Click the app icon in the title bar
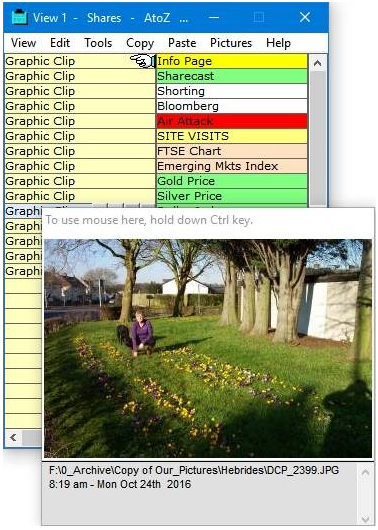 [x=19, y=17]
